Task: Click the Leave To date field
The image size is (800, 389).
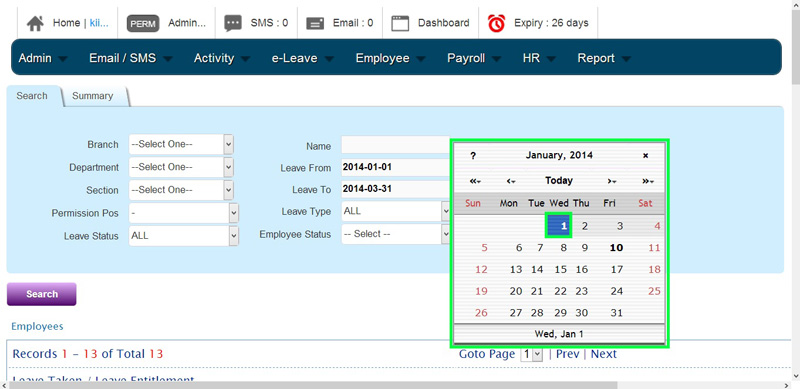Action: pos(395,189)
